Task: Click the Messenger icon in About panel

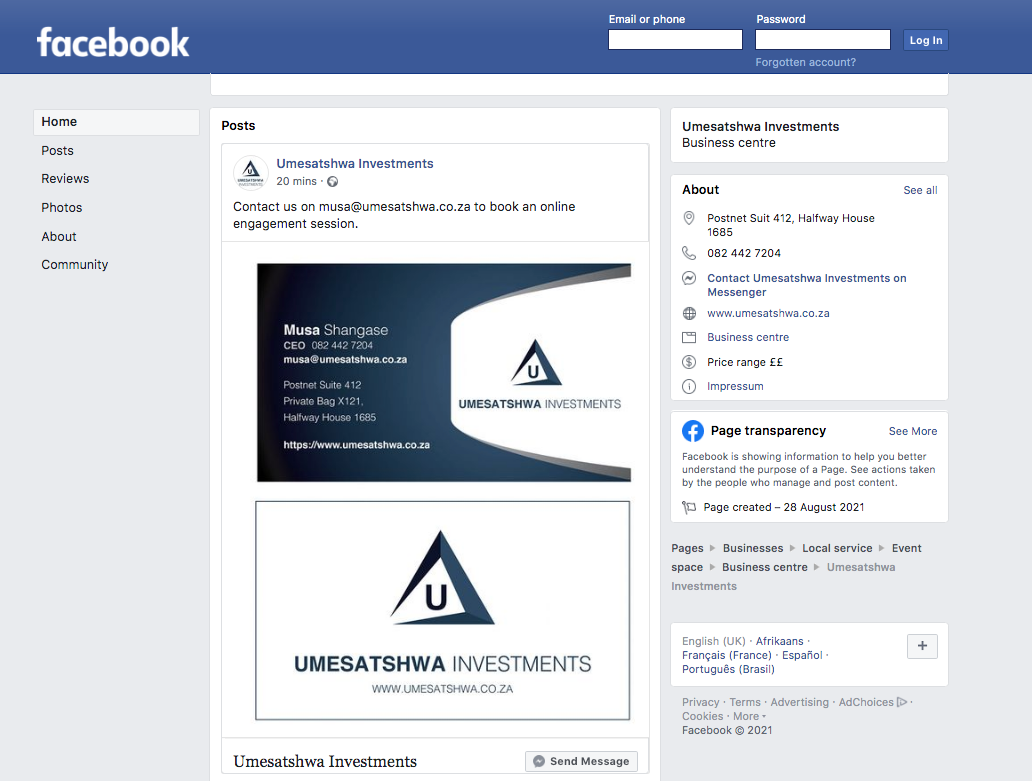Action: (x=688, y=278)
